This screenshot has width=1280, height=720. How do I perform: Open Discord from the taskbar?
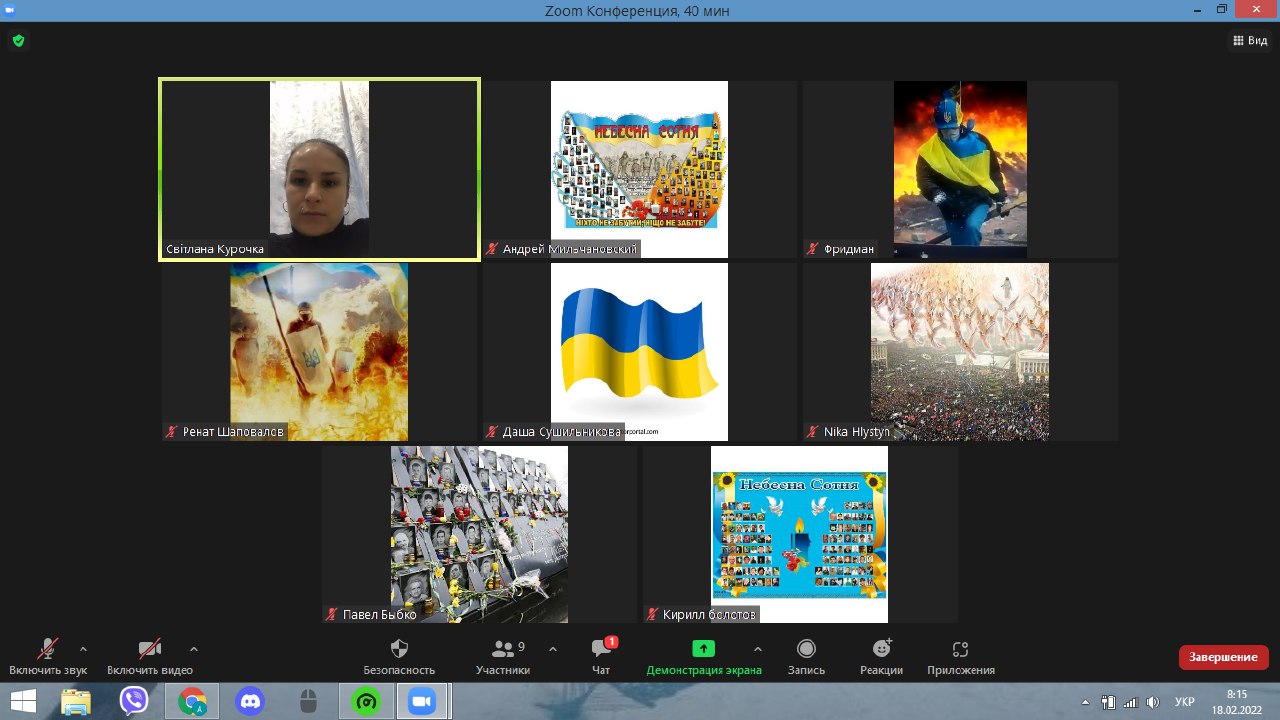pyautogui.click(x=250, y=701)
